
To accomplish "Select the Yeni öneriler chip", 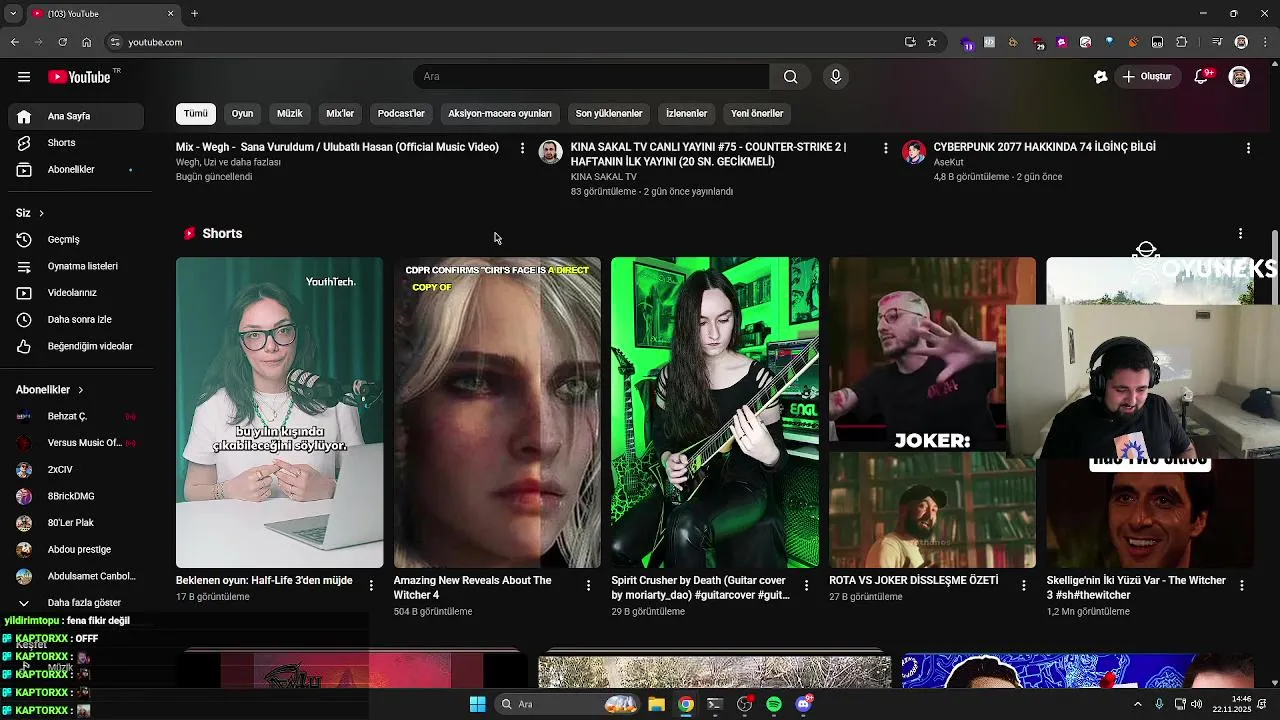I will point(757,114).
